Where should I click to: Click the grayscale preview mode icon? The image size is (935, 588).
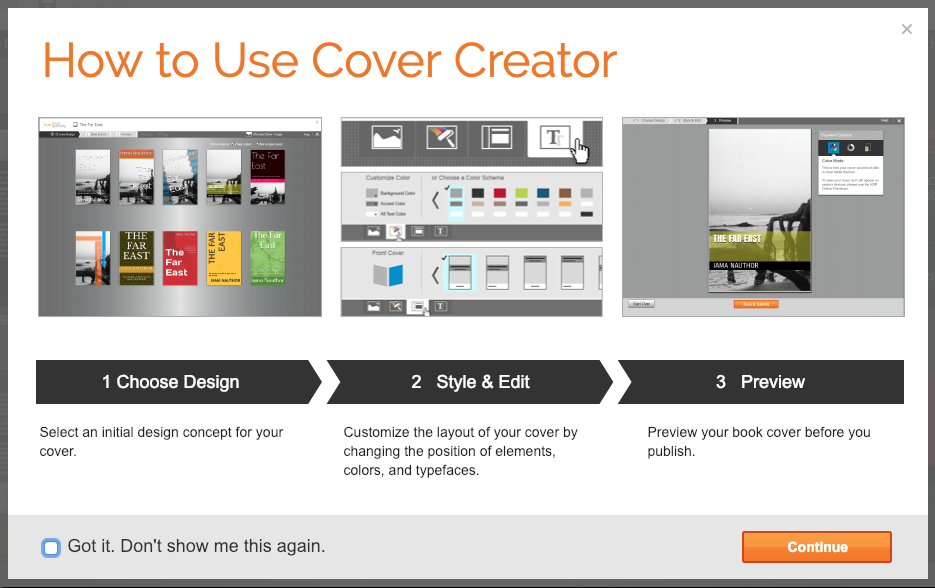point(850,148)
